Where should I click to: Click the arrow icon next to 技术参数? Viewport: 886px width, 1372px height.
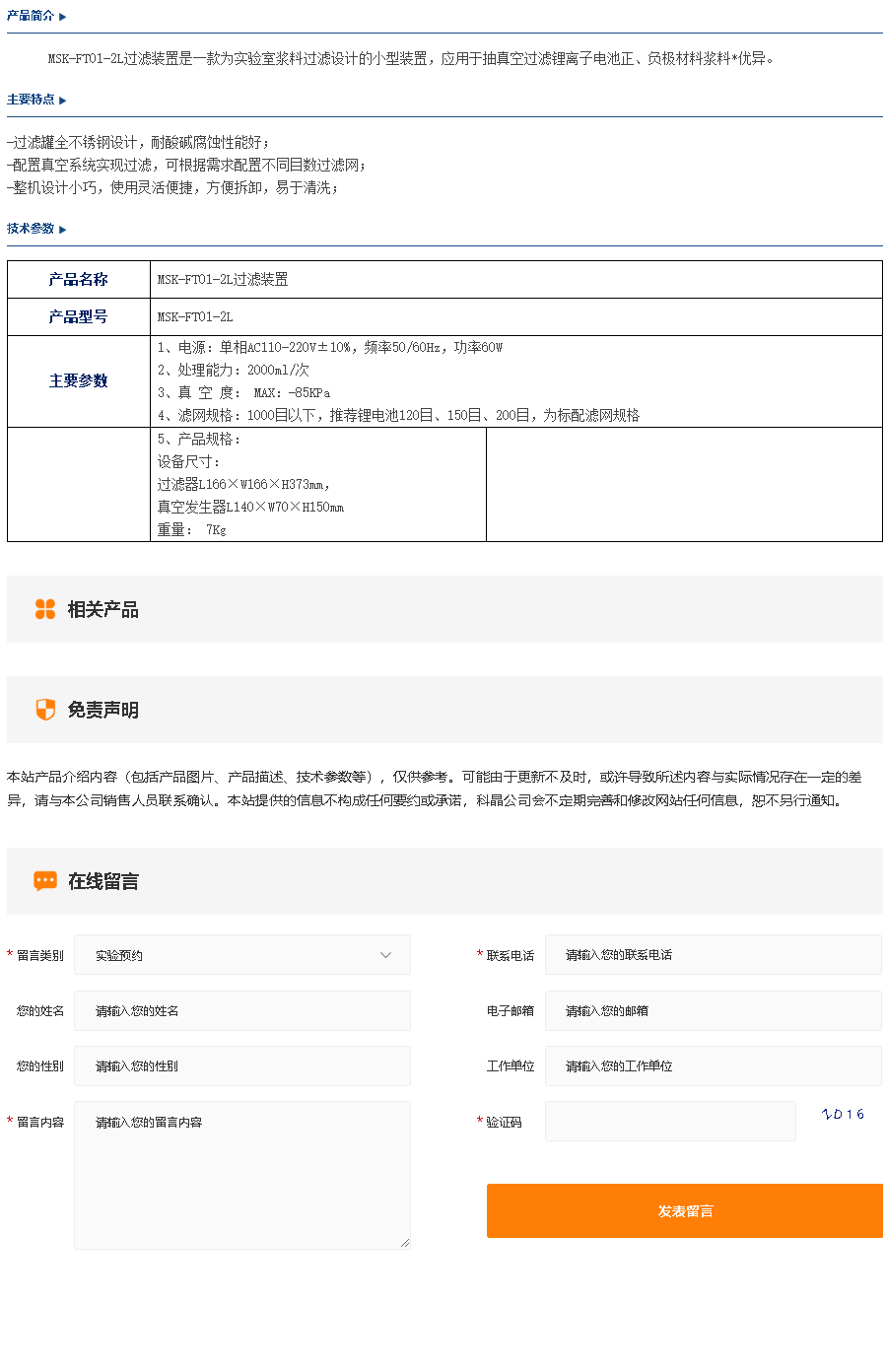point(63,230)
